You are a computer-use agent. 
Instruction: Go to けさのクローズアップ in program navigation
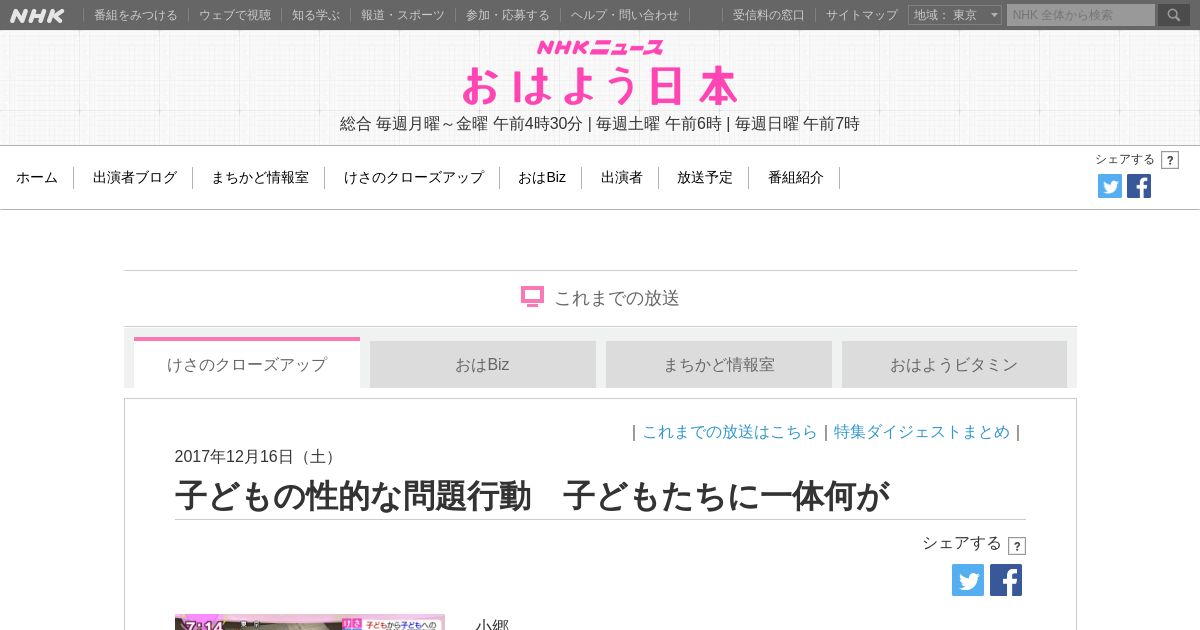[x=414, y=177]
